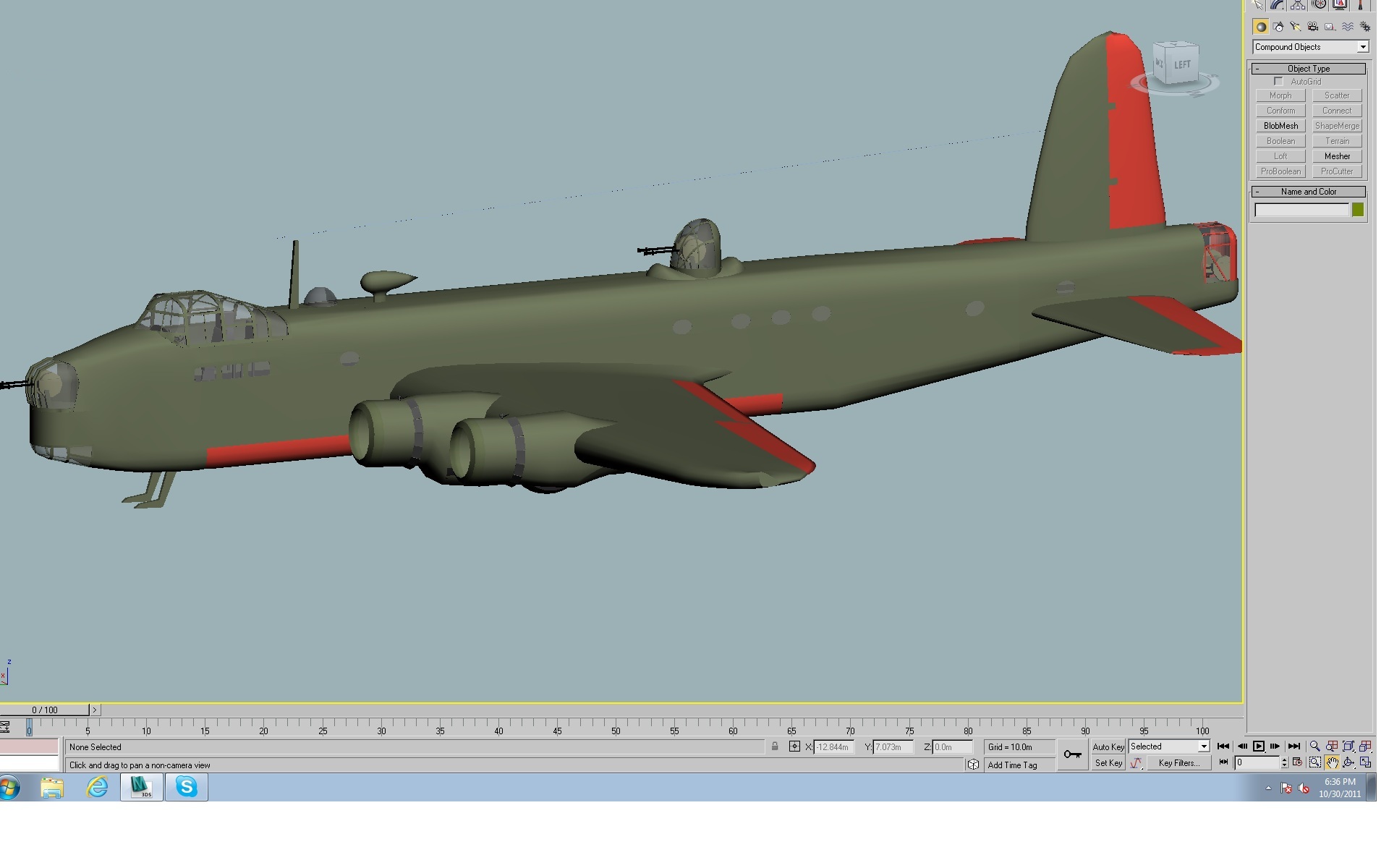
Task: Activate the Zoom magnifier viewport tool
Action: click(1314, 746)
